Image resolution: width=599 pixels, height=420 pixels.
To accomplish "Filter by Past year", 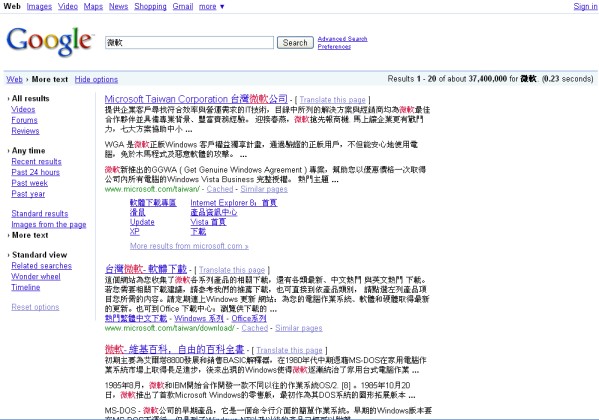I will (x=28, y=194).
